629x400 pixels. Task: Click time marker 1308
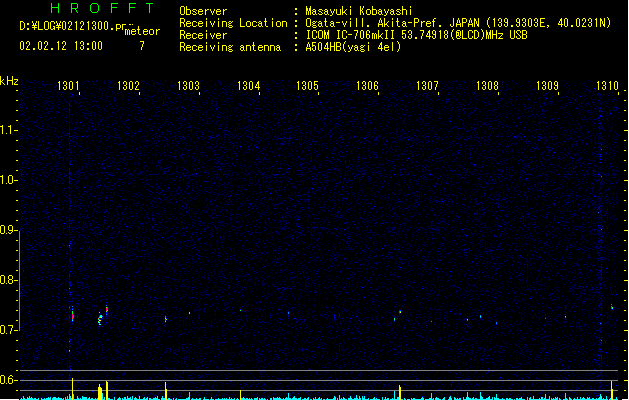tap(487, 86)
